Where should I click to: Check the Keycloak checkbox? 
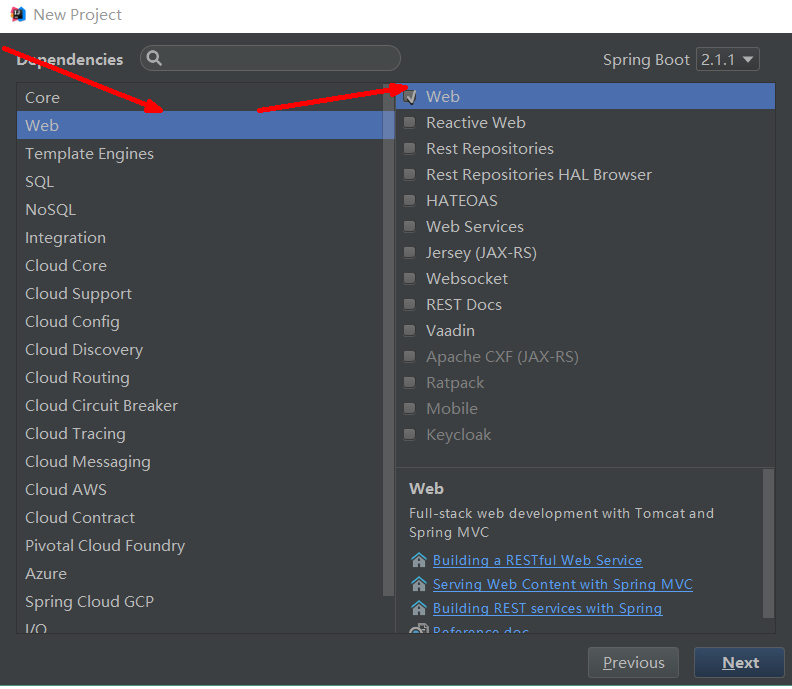coord(410,434)
